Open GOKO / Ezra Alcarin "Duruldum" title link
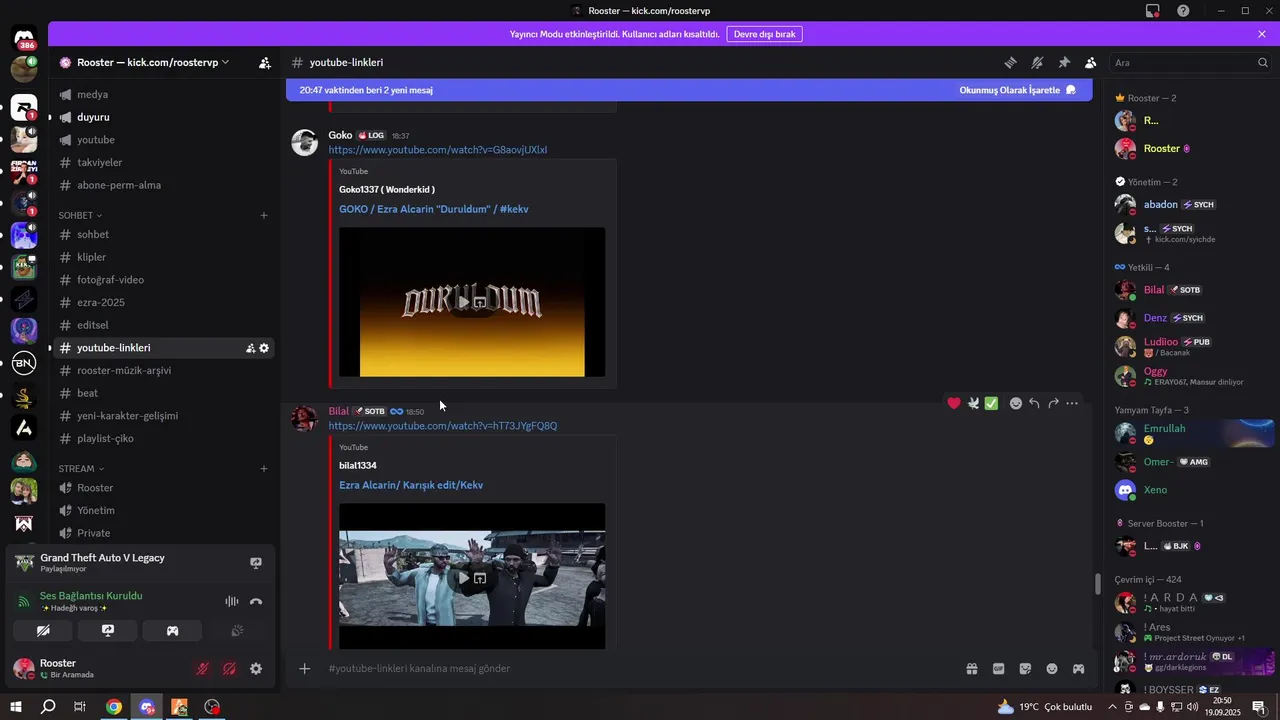 coord(434,209)
